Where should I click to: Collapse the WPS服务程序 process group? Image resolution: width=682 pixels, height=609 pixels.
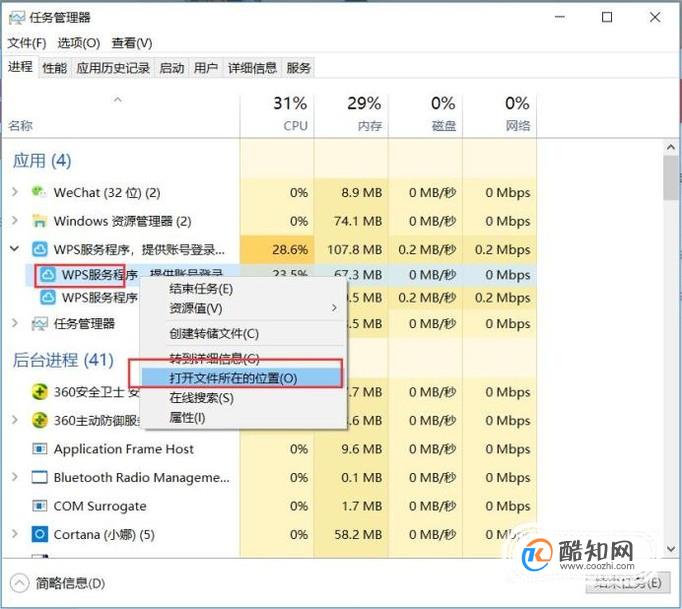15,249
